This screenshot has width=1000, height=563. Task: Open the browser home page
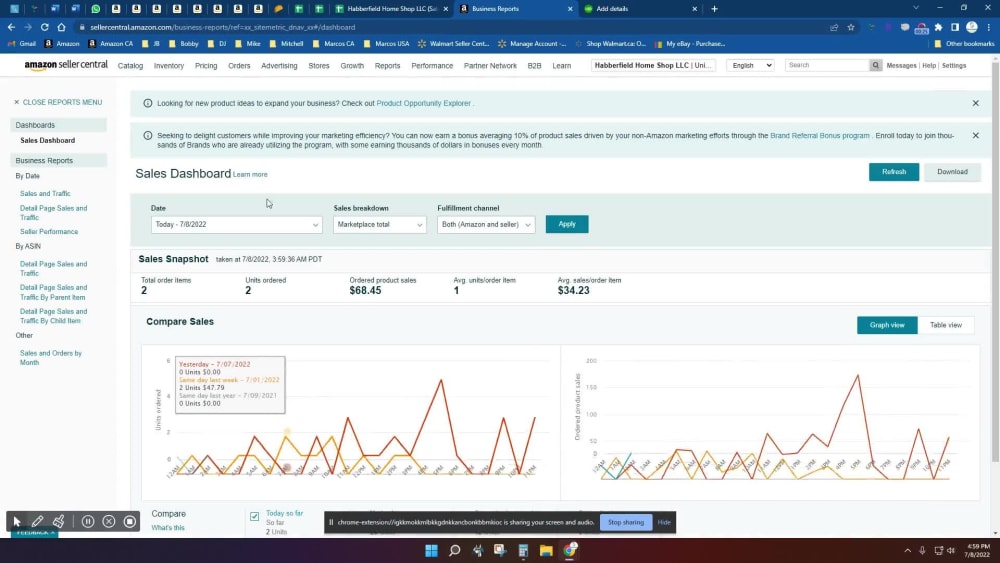61,27
